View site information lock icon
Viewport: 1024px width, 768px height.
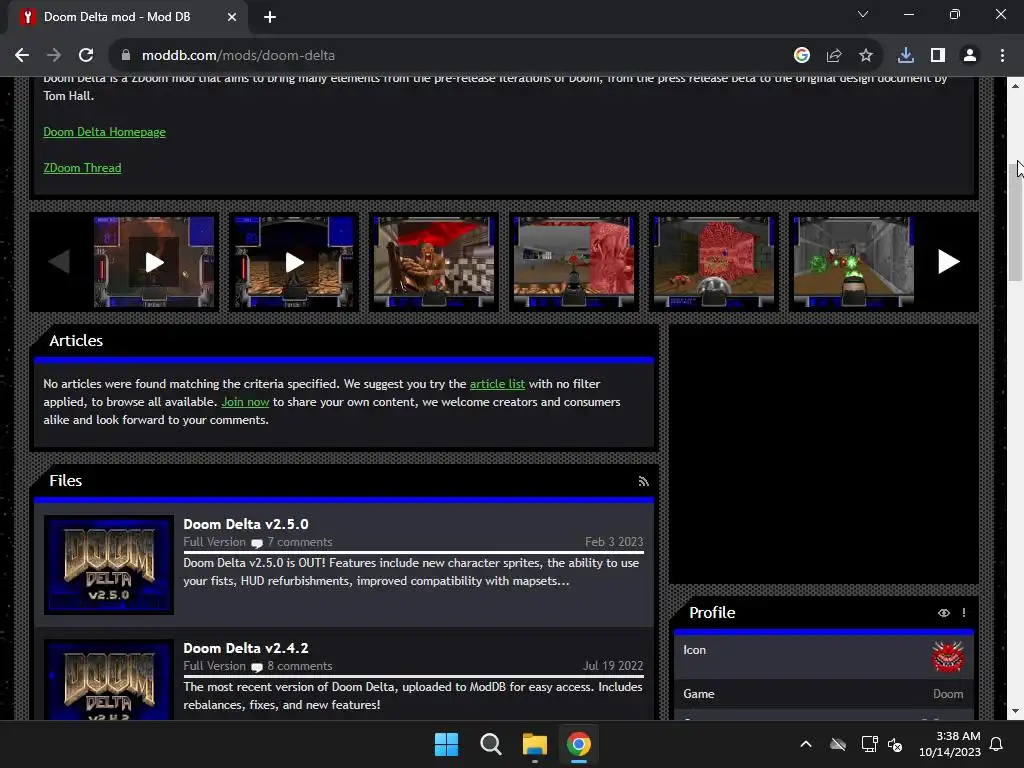(x=126, y=56)
